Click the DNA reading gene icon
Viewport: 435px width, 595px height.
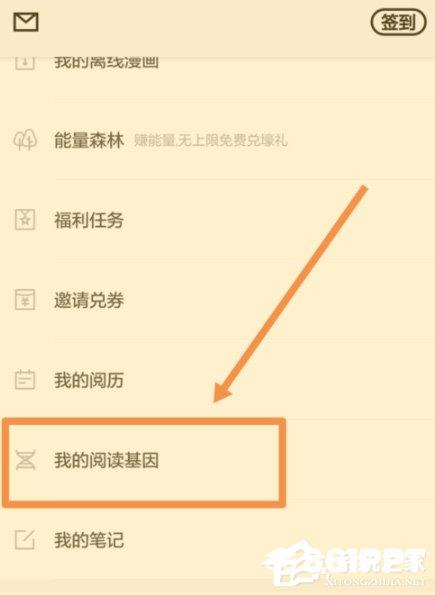coord(25,460)
